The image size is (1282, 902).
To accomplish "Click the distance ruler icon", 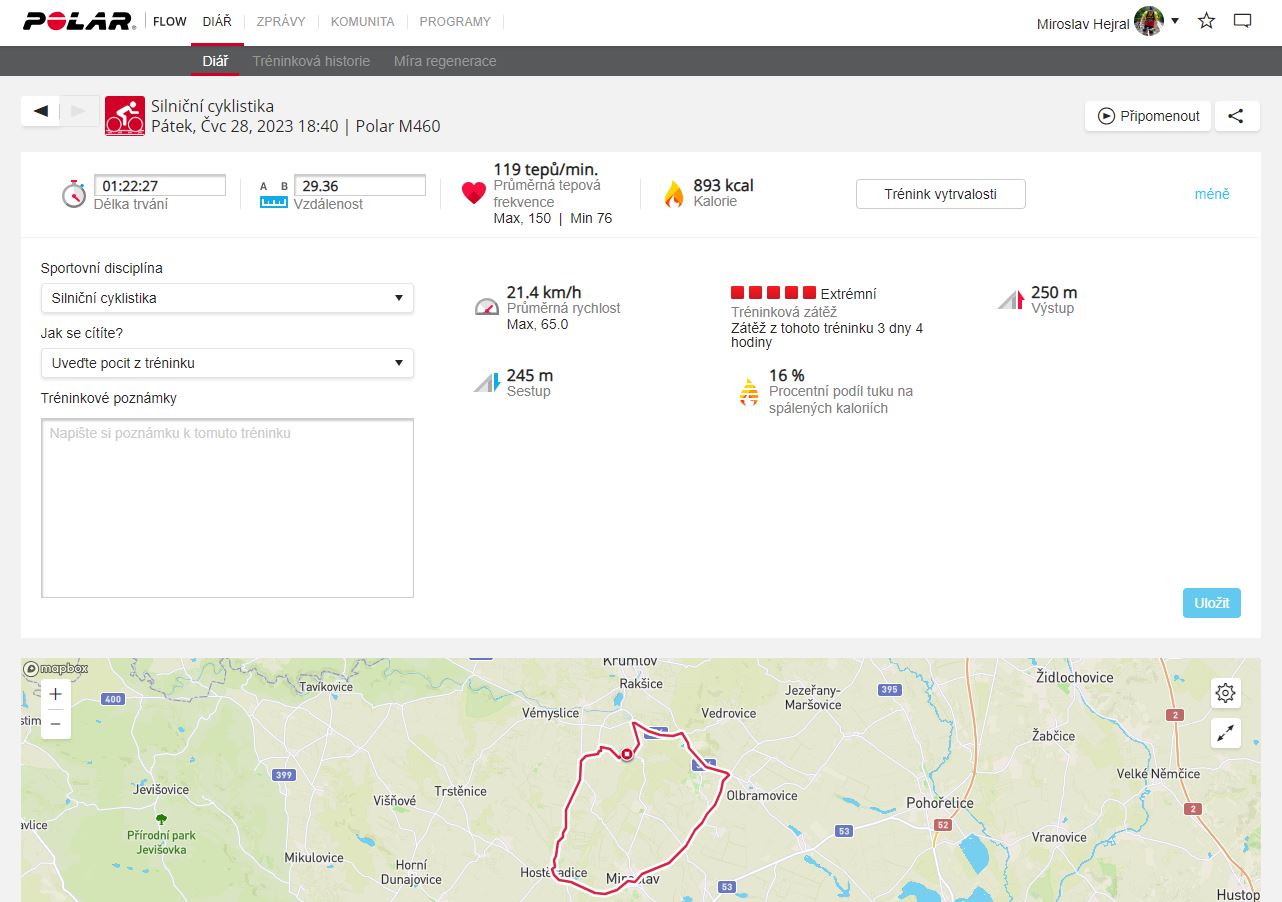I will click(273, 195).
